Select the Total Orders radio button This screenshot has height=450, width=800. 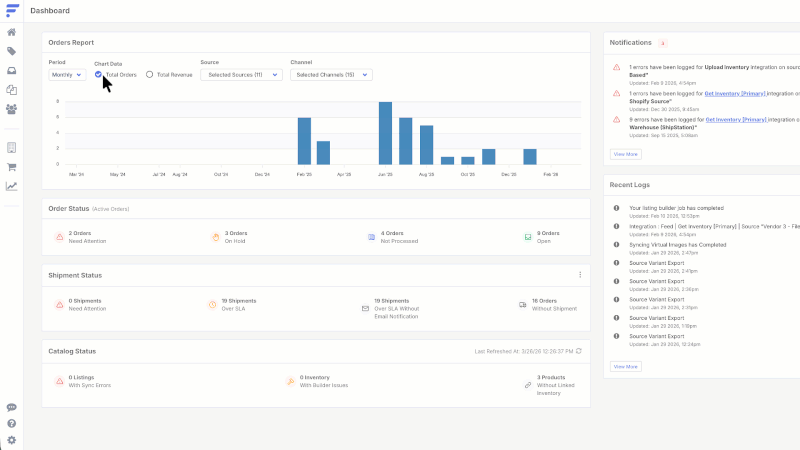click(x=98, y=75)
